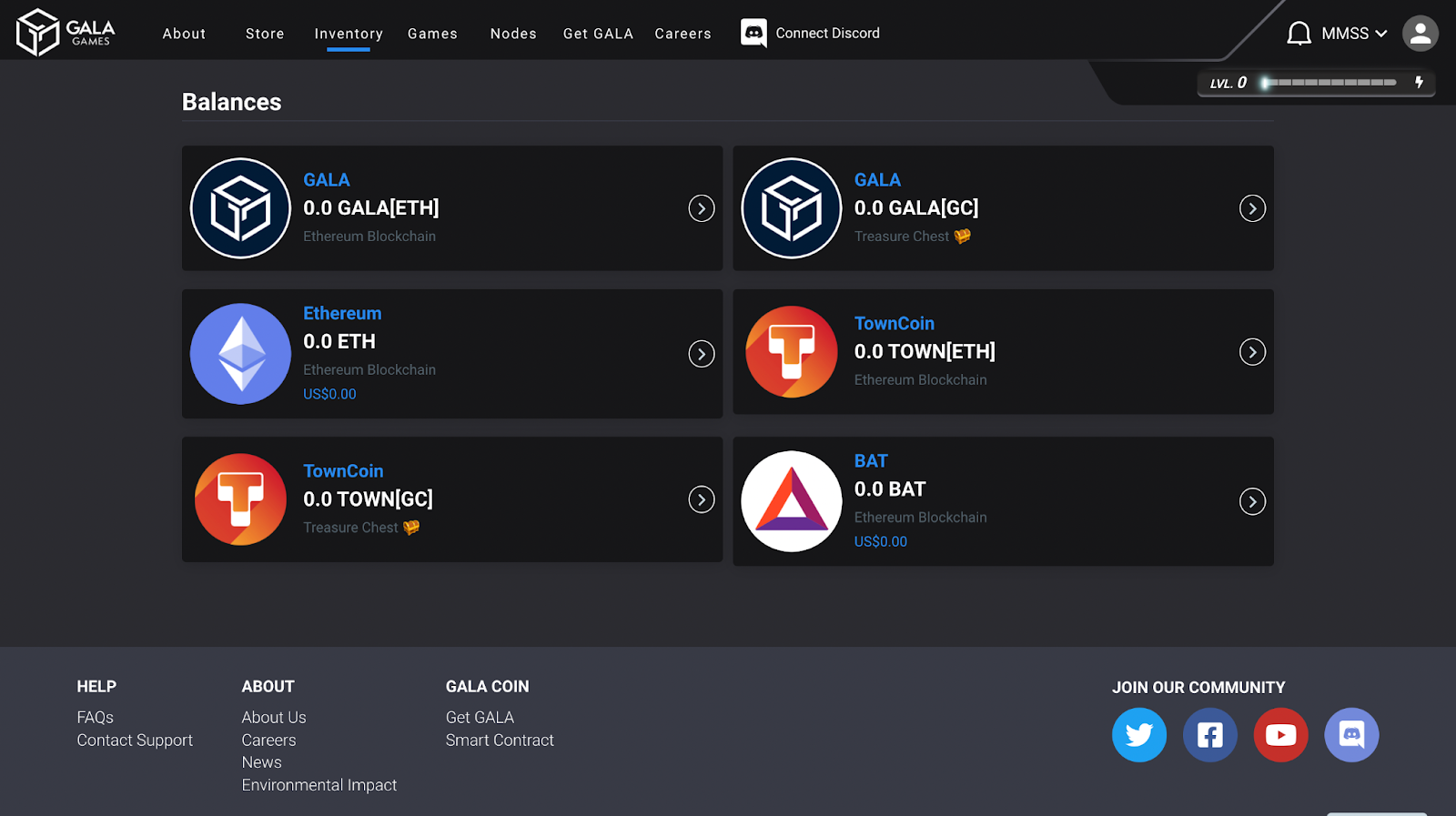Click Connect Discord button
The image size is (1456, 816).
811,34
